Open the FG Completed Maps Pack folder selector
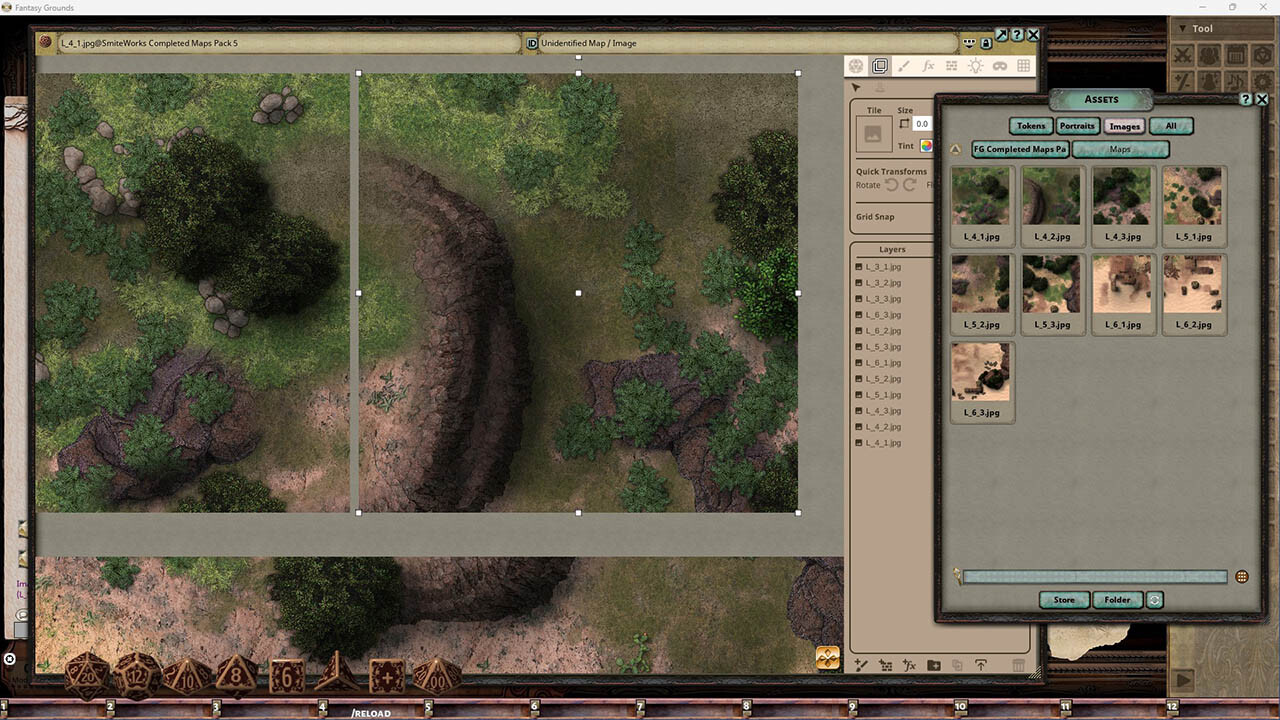 pyautogui.click(x=1020, y=149)
